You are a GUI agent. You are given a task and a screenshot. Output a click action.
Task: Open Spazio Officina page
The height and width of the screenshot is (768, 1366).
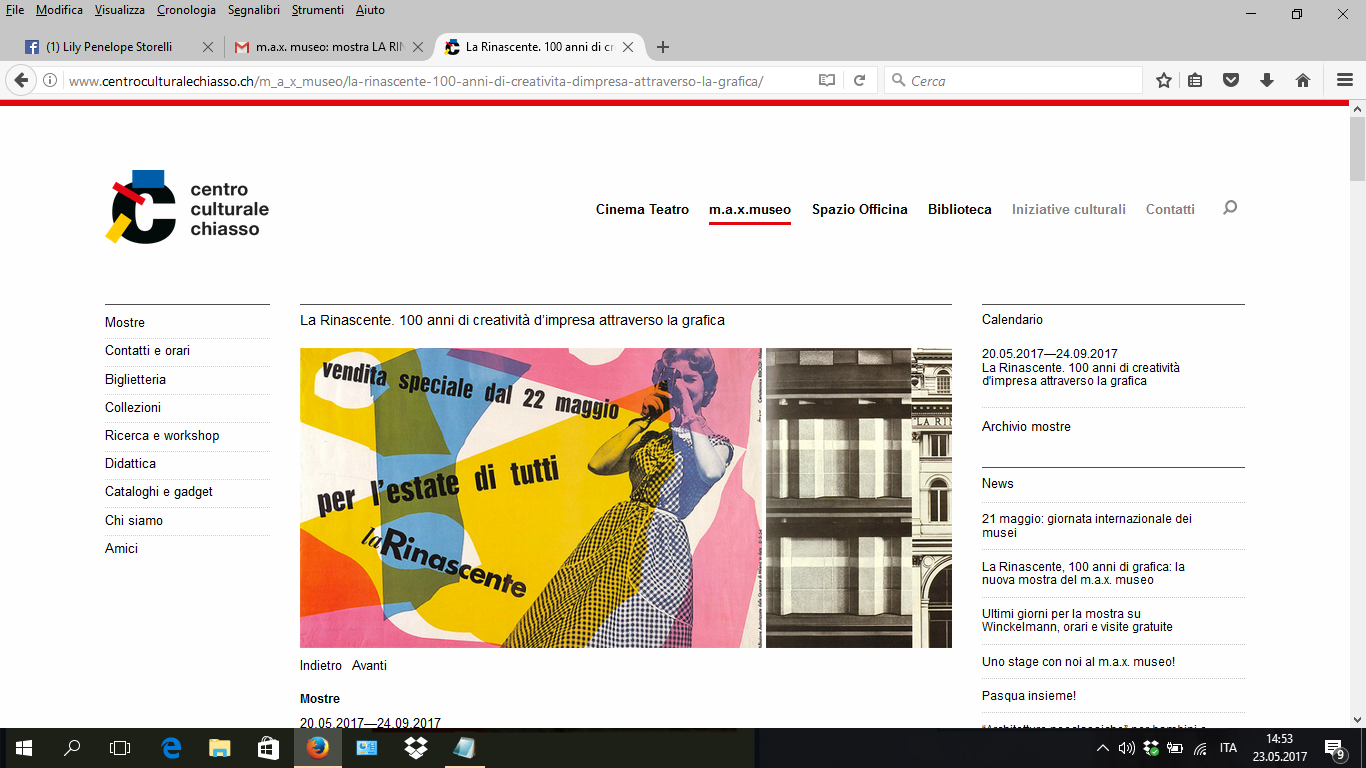tap(860, 209)
